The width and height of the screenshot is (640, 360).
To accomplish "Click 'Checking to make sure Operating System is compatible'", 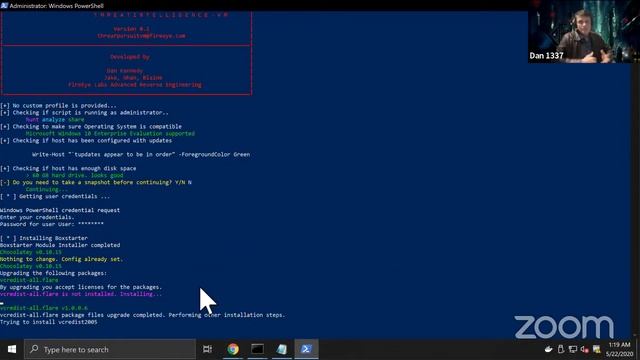I will pos(91,127).
